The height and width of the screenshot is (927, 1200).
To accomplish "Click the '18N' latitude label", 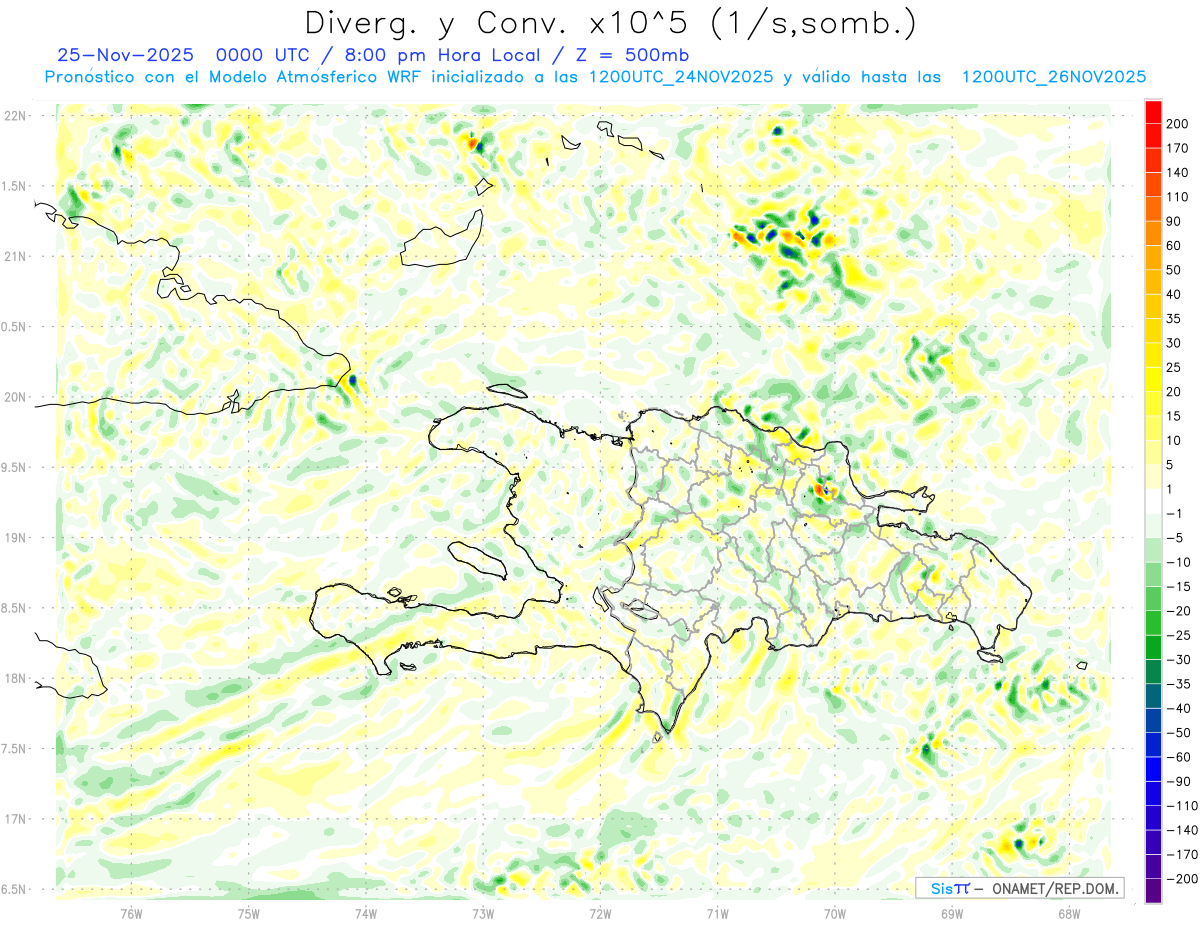I will pyautogui.click(x=15, y=678).
